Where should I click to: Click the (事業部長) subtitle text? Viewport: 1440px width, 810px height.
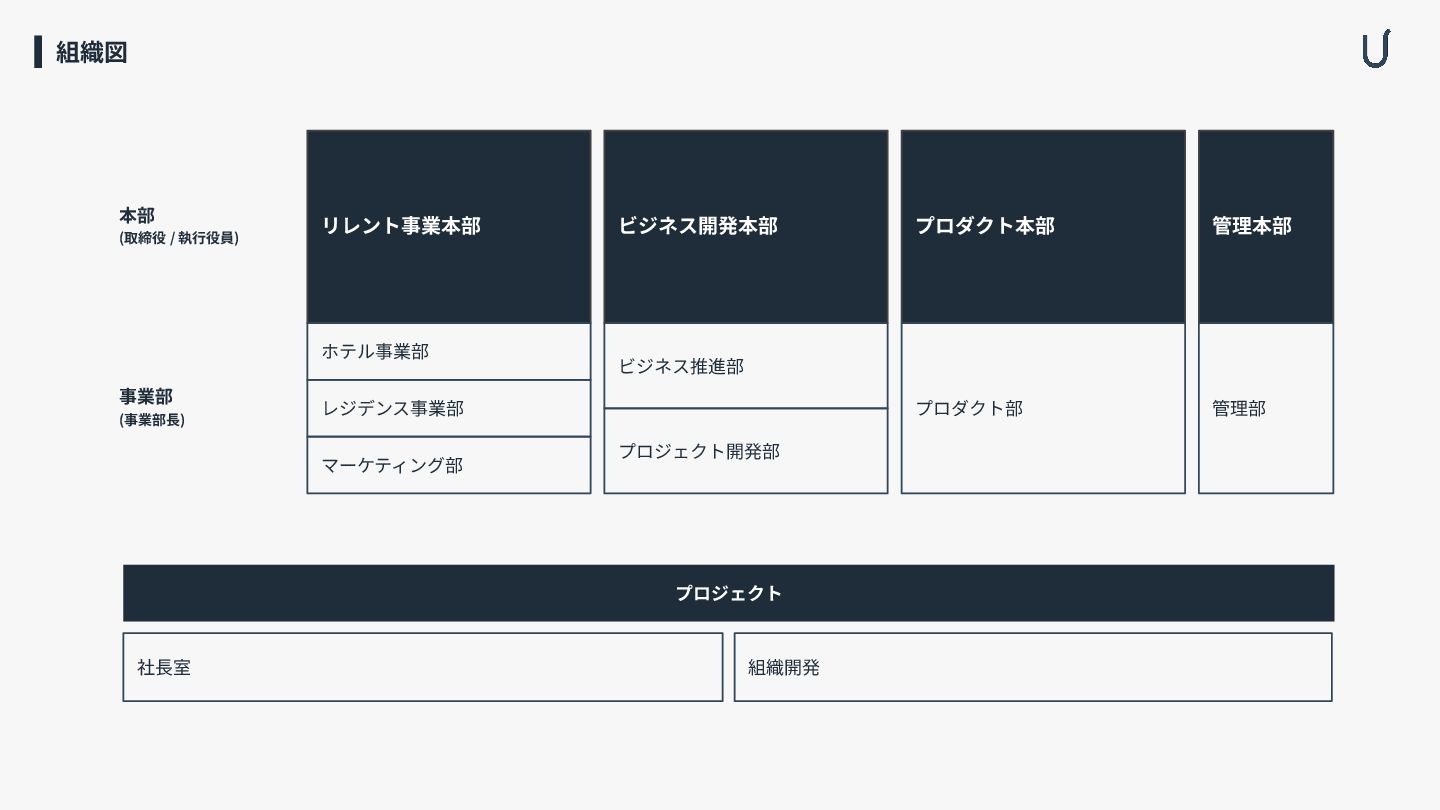tap(152, 420)
